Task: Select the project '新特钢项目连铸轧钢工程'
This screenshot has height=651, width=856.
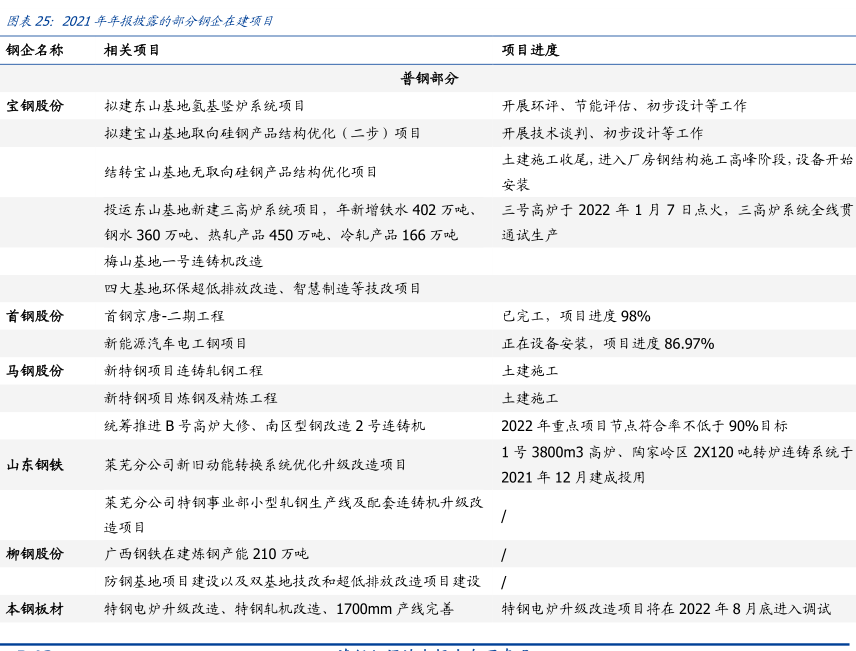Action: point(183,371)
